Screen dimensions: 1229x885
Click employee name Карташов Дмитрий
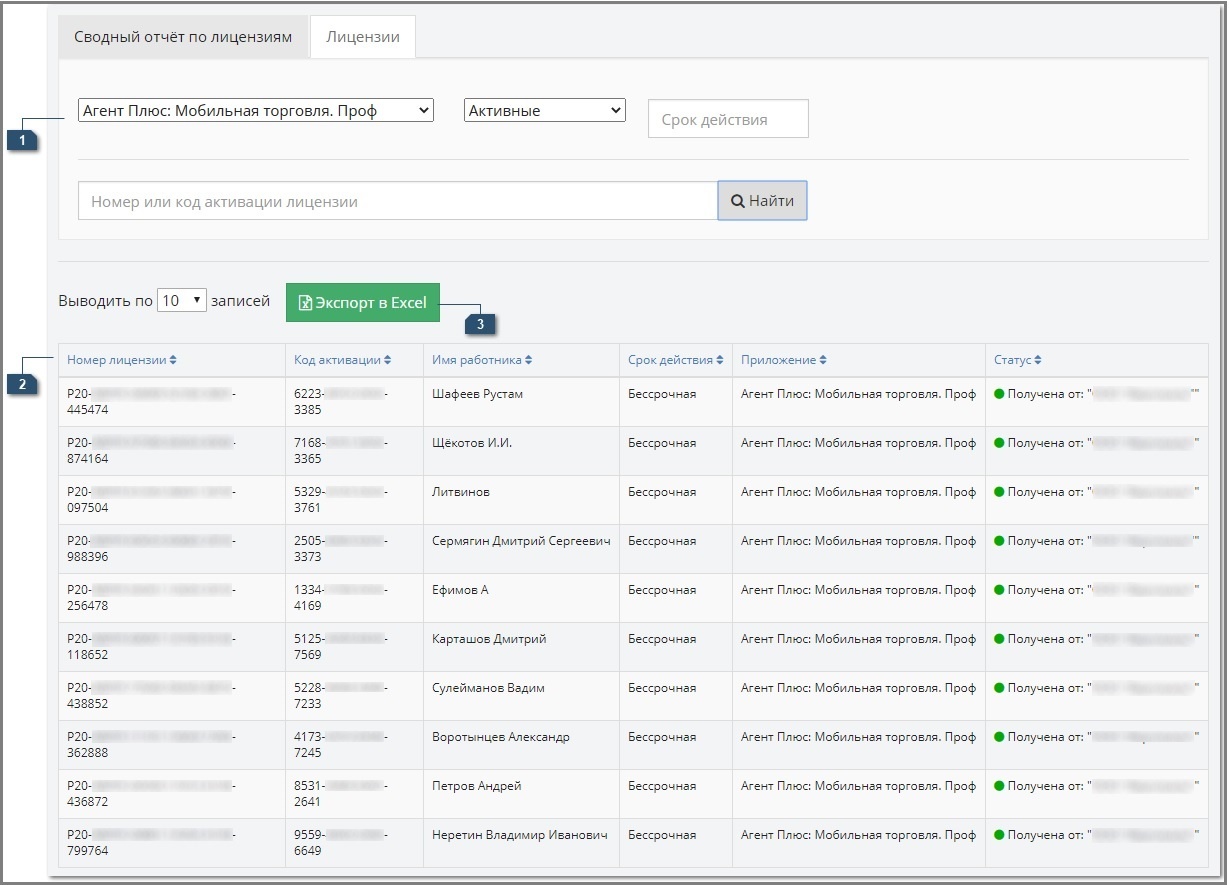489,639
